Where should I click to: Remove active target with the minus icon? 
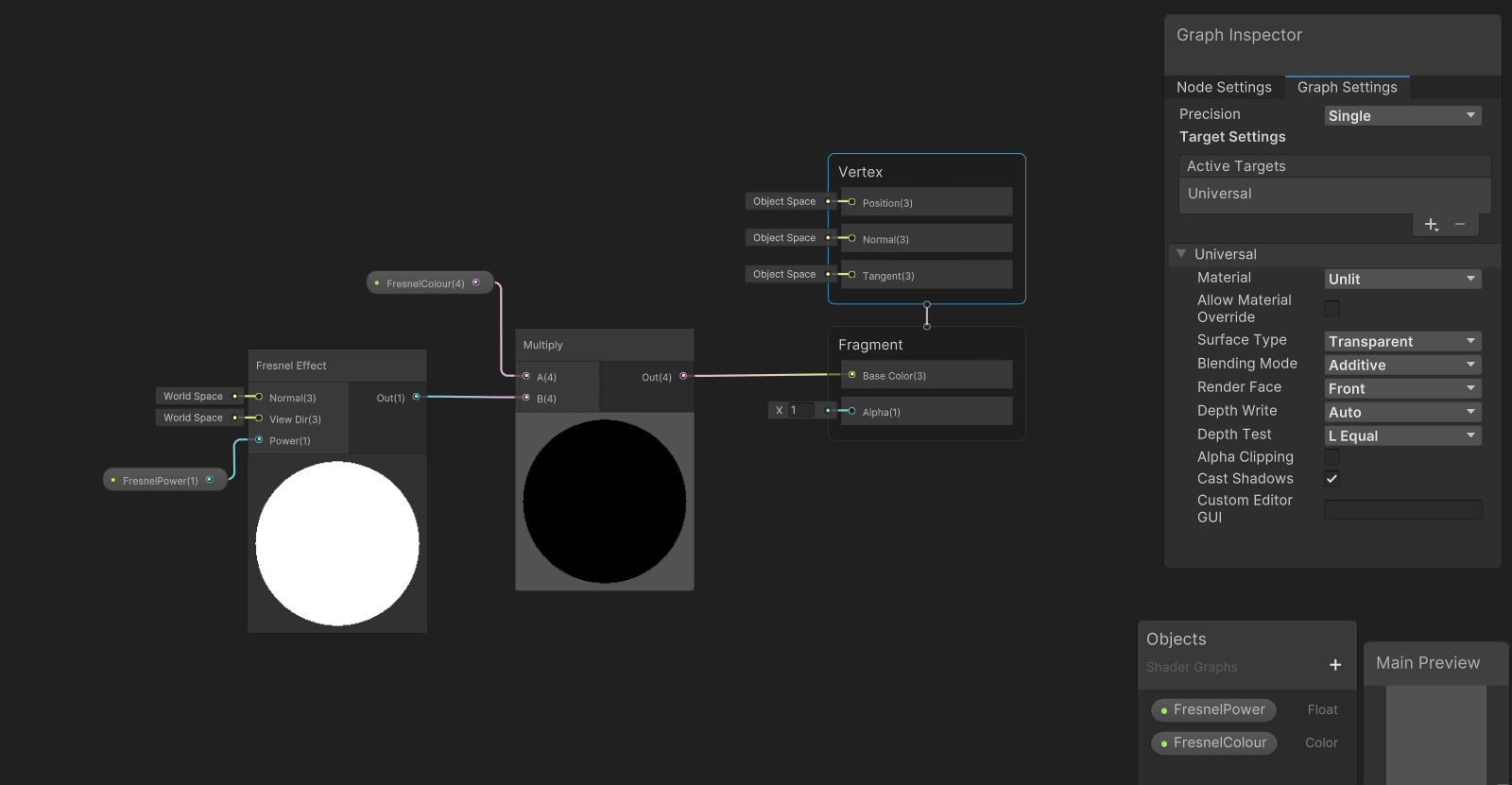point(1460,224)
